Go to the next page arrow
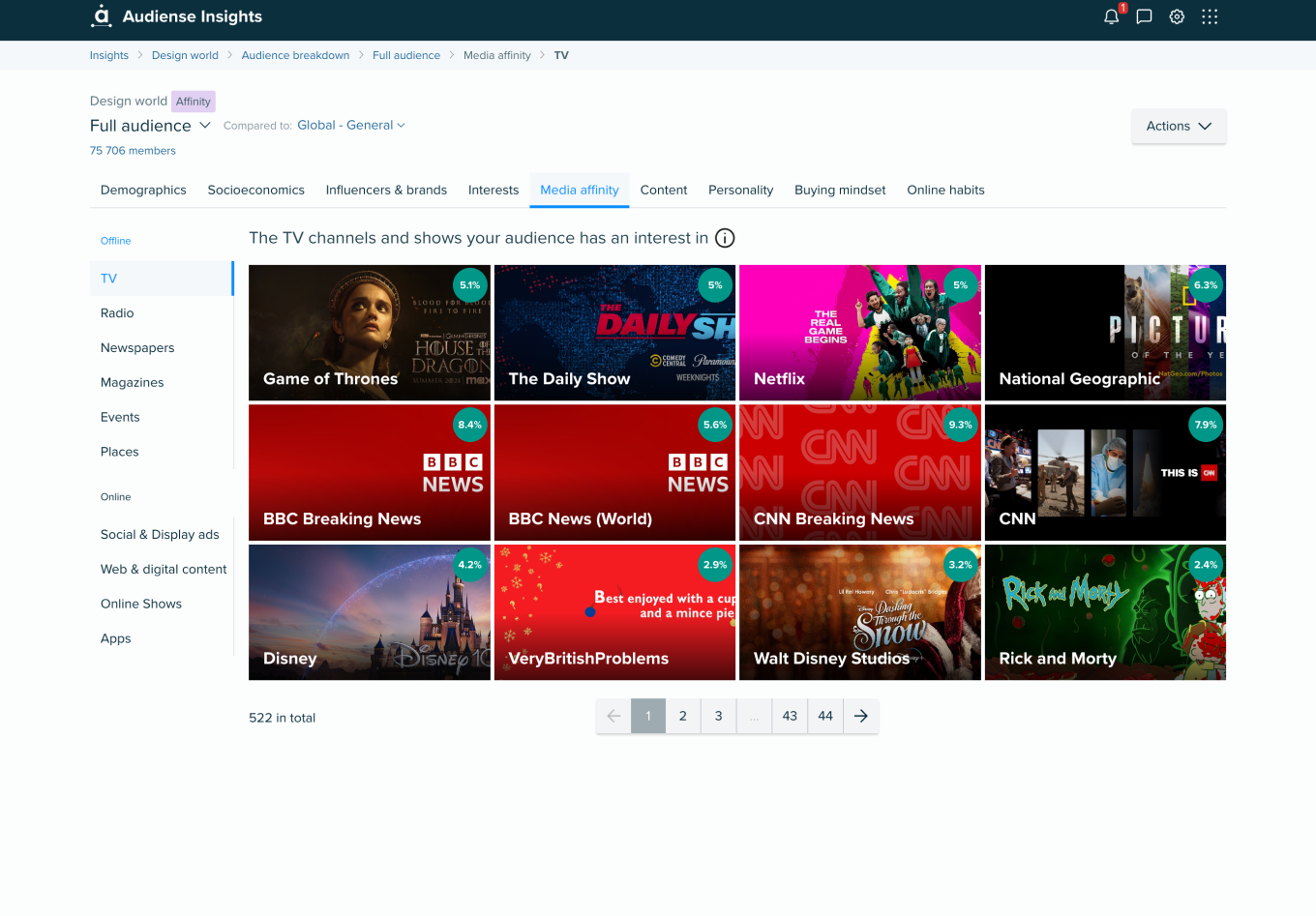Viewport: 1316px width, 916px height. pos(861,716)
